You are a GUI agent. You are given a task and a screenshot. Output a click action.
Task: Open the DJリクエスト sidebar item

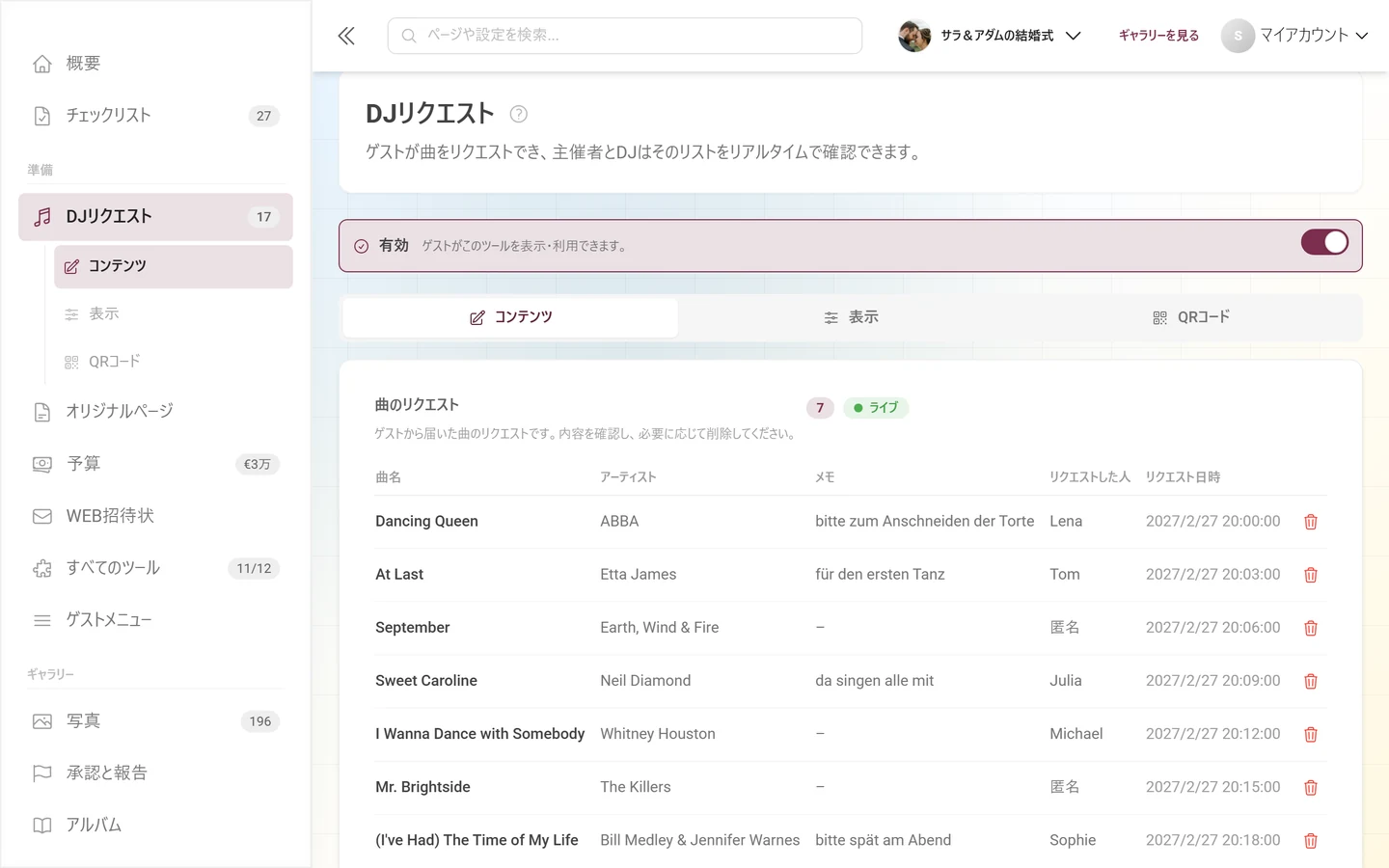click(x=155, y=217)
